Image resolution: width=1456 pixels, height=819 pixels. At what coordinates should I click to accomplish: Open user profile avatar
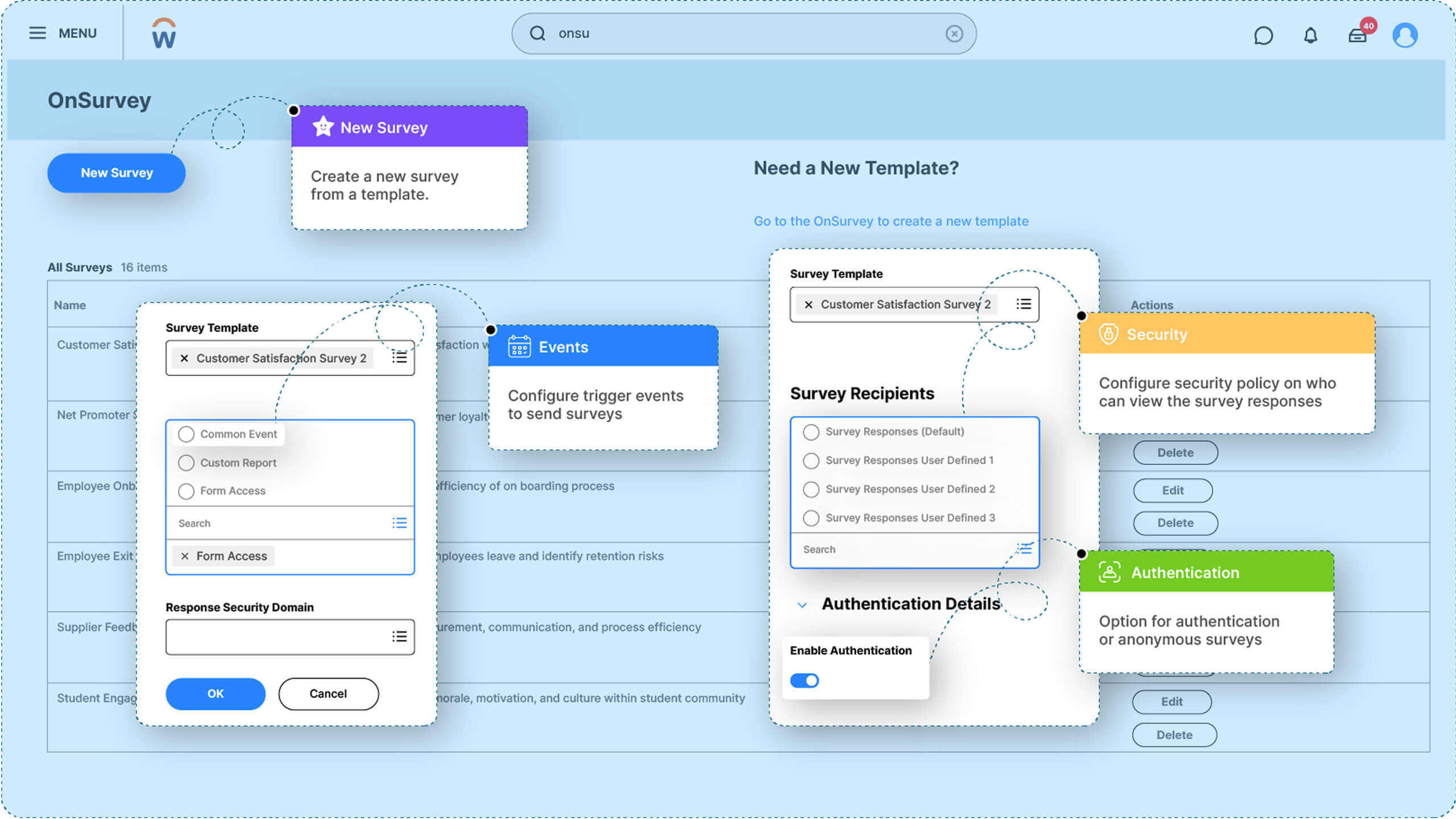[1404, 35]
